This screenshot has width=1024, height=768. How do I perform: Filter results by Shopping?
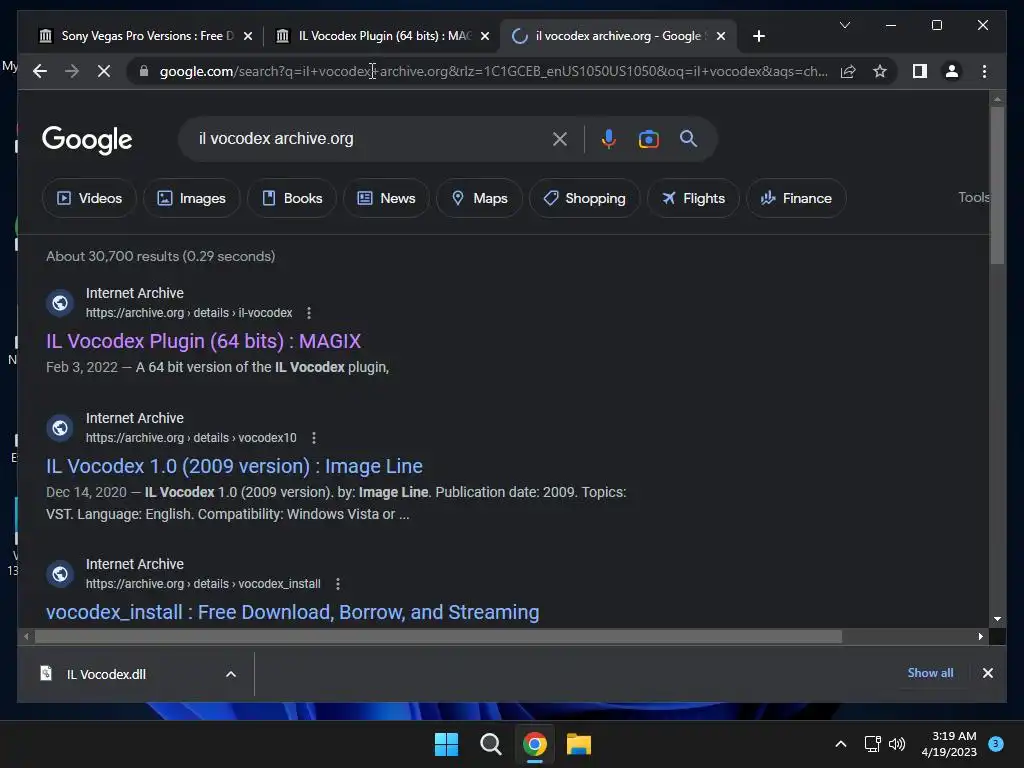[584, 198]
